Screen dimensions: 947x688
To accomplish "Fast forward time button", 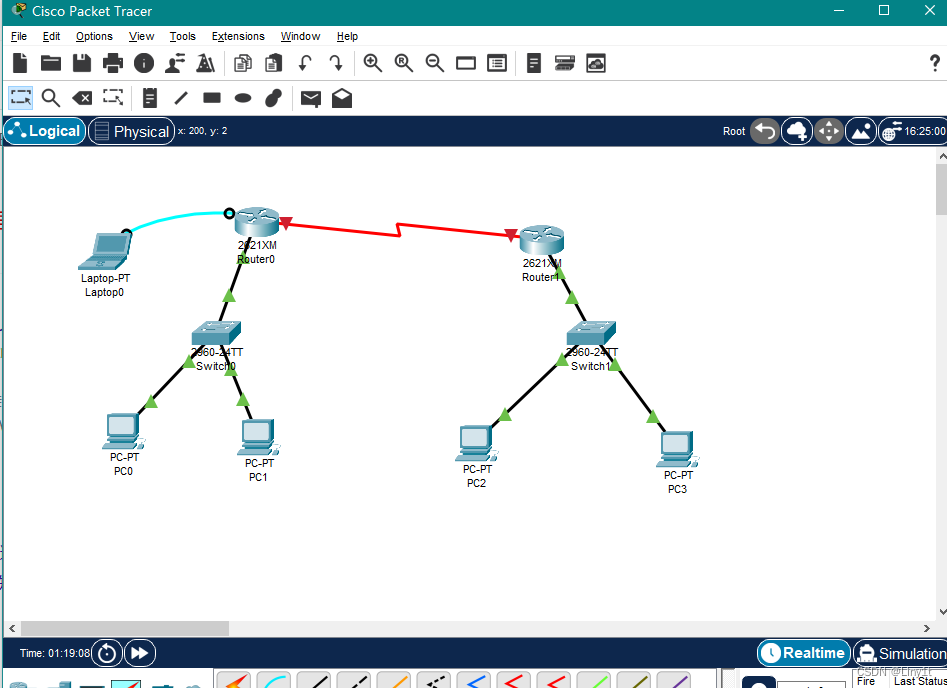I will 140,653.
